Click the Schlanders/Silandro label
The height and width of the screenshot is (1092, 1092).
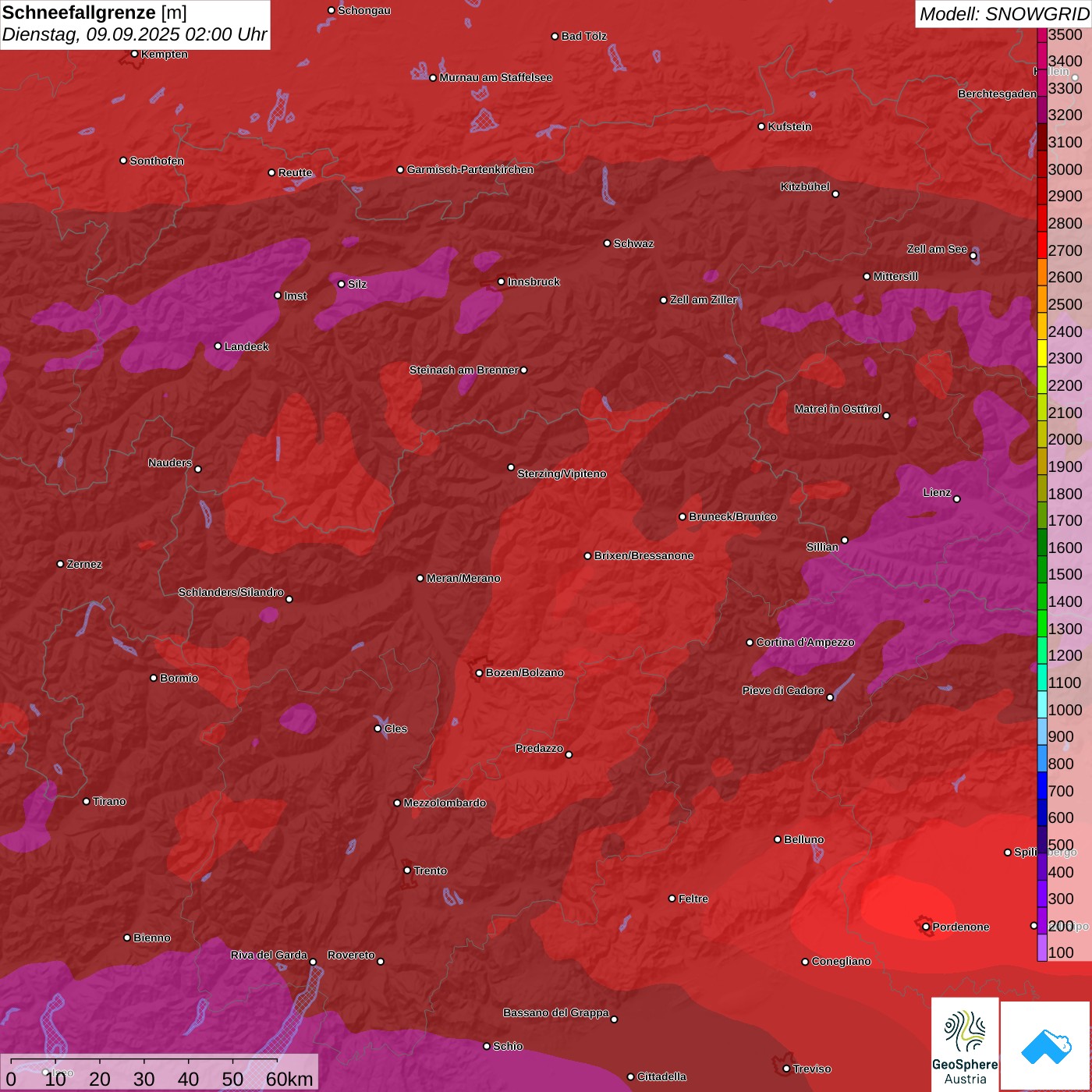[x=231, y=592]
